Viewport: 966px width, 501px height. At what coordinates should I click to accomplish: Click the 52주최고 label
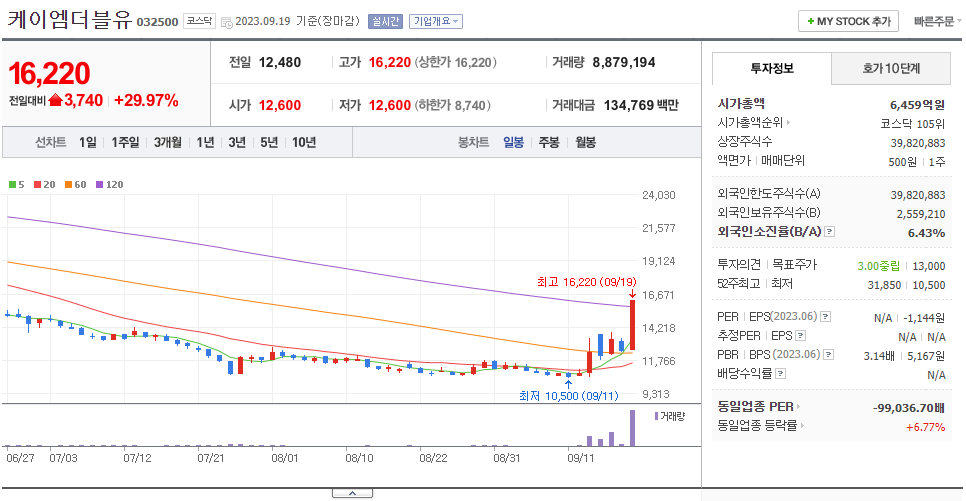pyautogui.click(x=739, y=283)
